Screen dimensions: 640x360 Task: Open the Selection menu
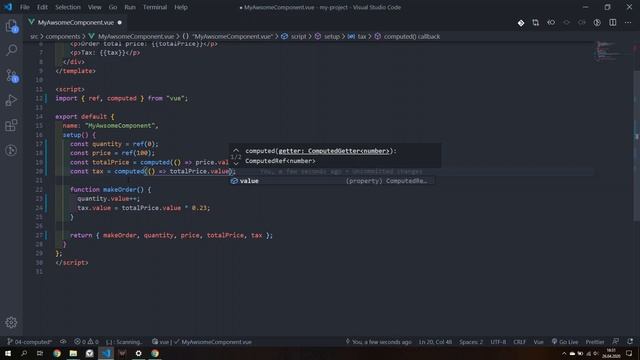pos(68,7)
